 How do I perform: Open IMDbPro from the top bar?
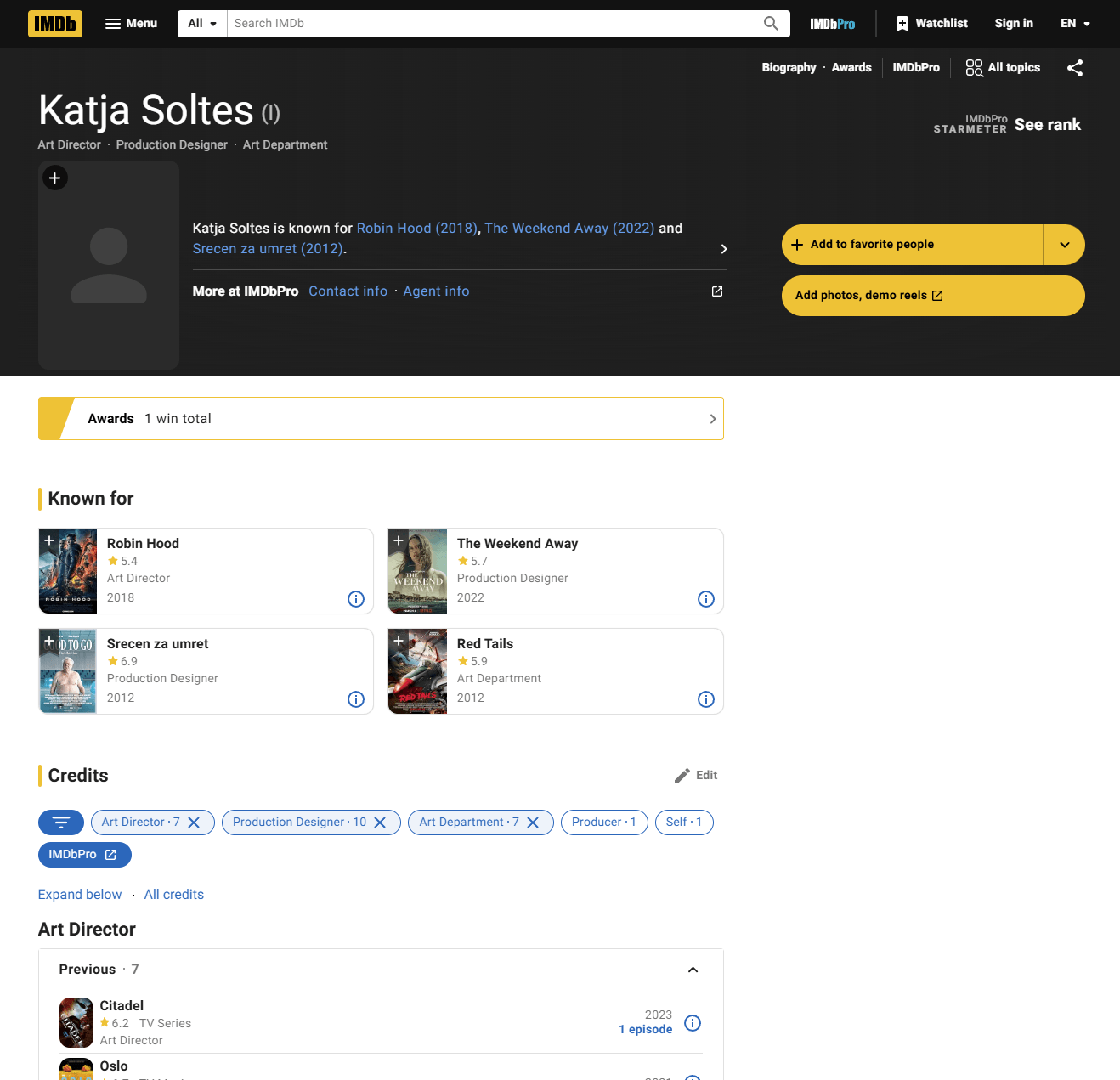(832, 24)
